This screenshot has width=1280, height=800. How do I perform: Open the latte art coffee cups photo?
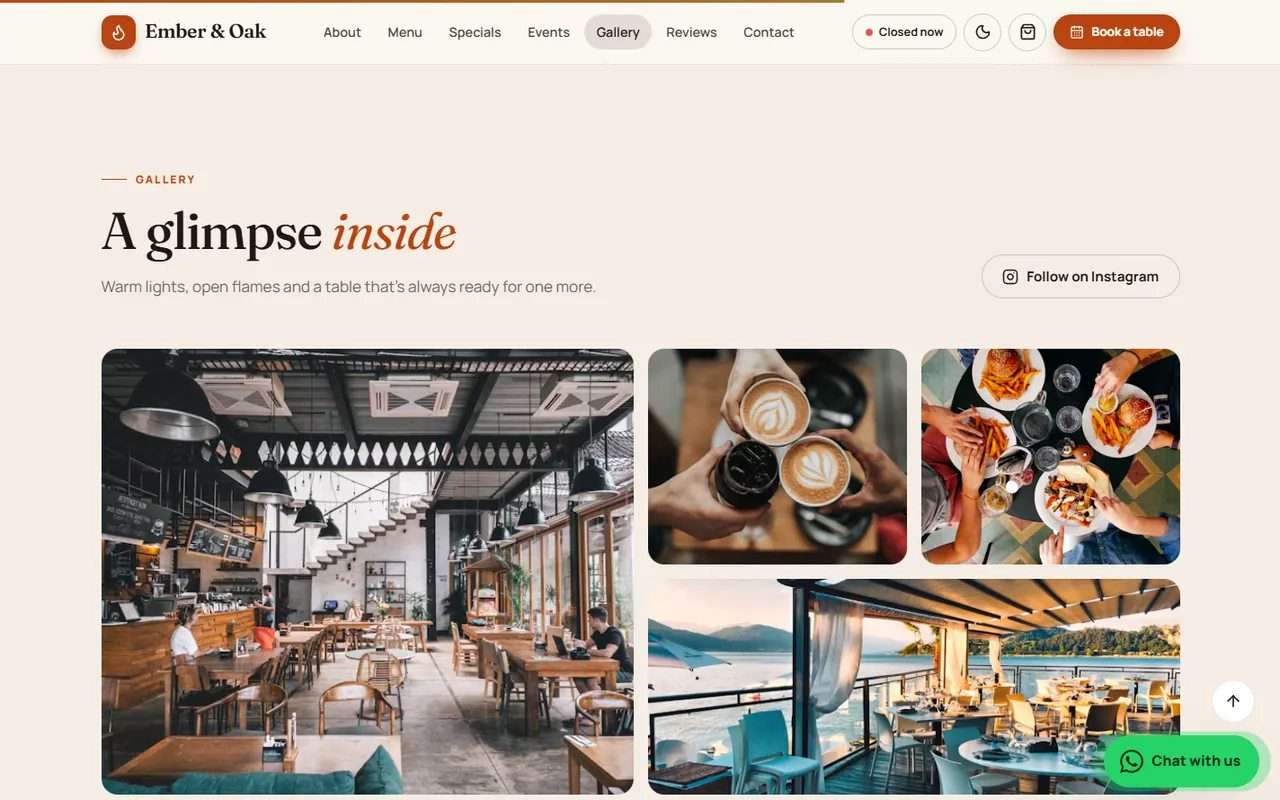[777, 457]
